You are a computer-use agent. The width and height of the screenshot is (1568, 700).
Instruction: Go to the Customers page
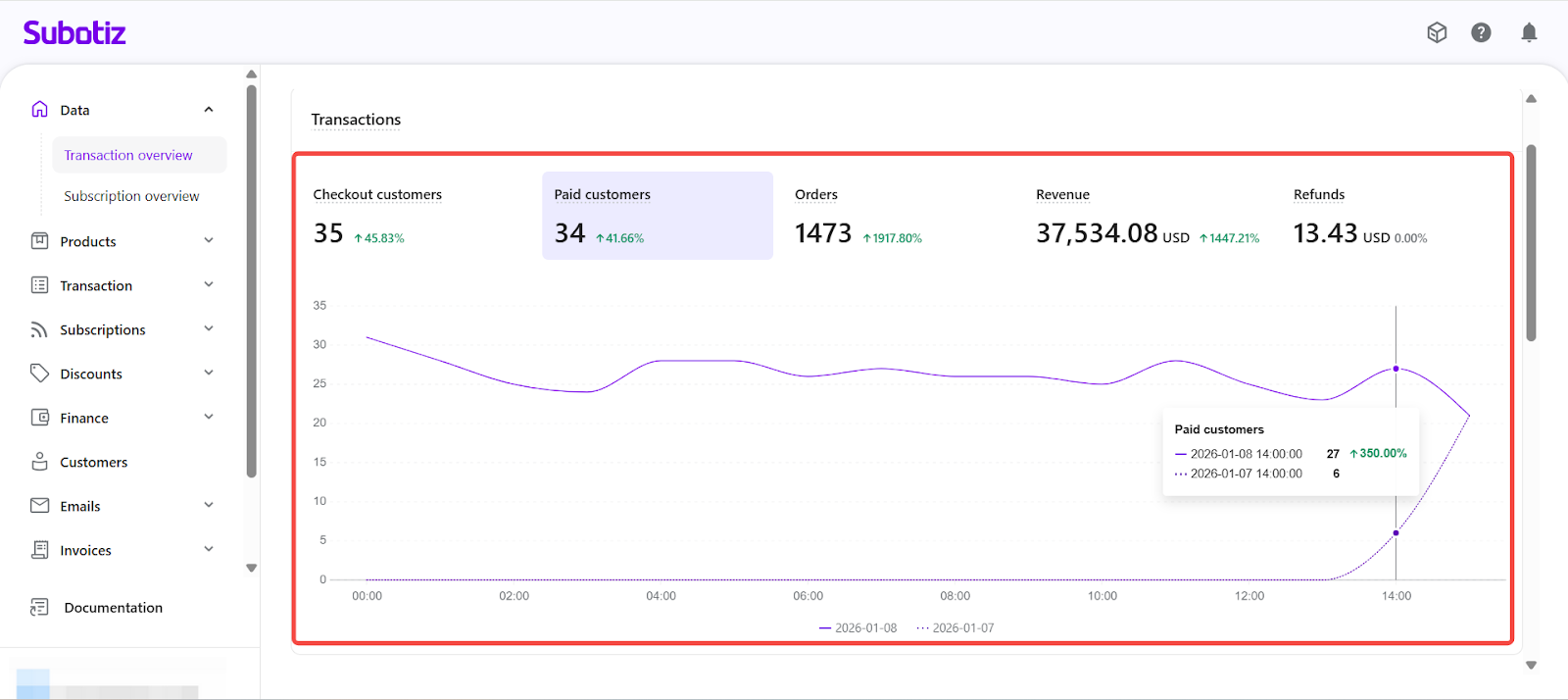click(x=93, y=463)
